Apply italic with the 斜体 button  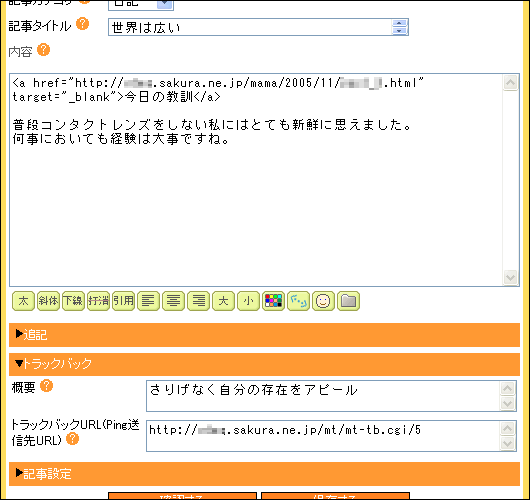pyautogui.click(x=48, y=301)
